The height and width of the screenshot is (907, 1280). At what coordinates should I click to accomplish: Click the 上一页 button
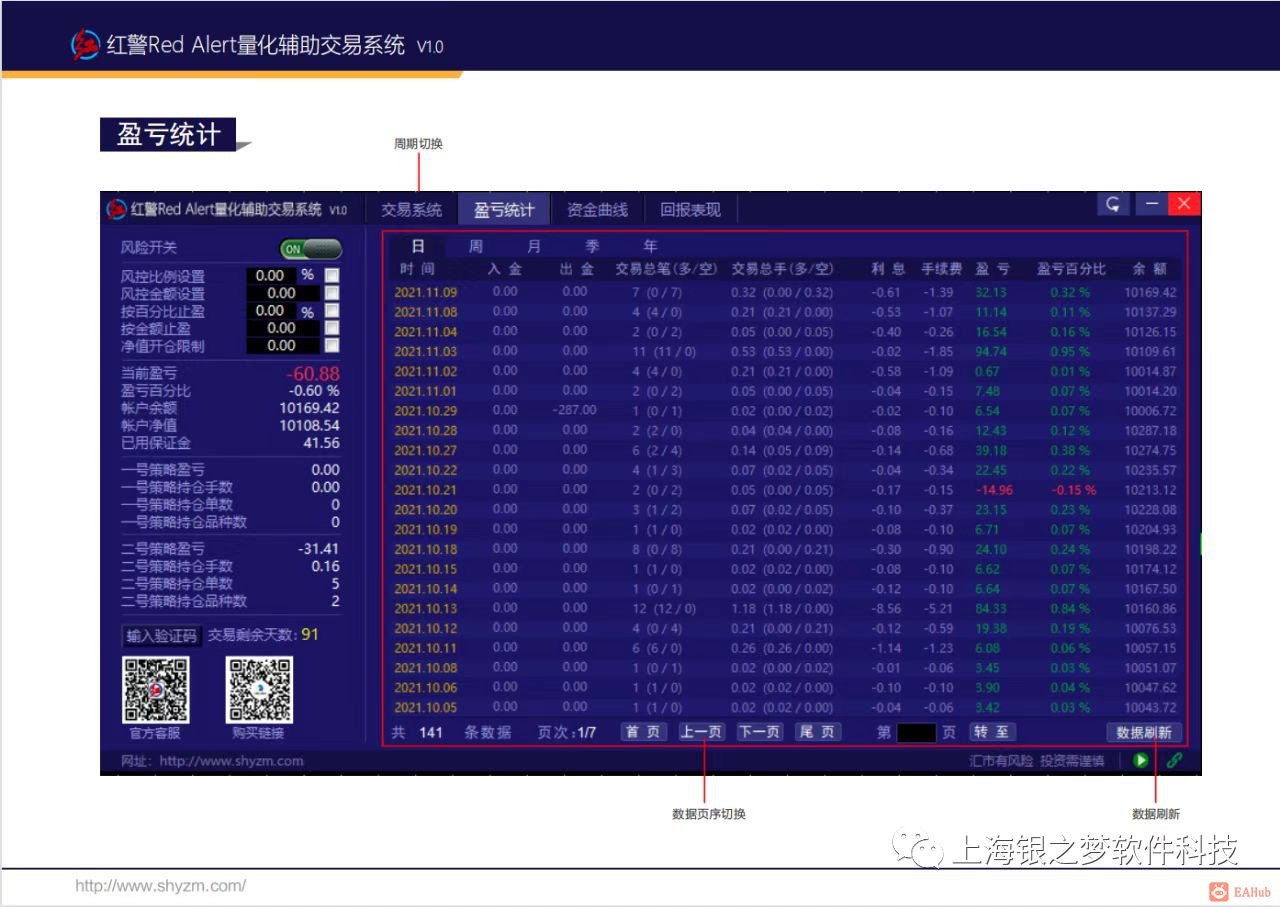pyautogui.click(x=702, y=732)
